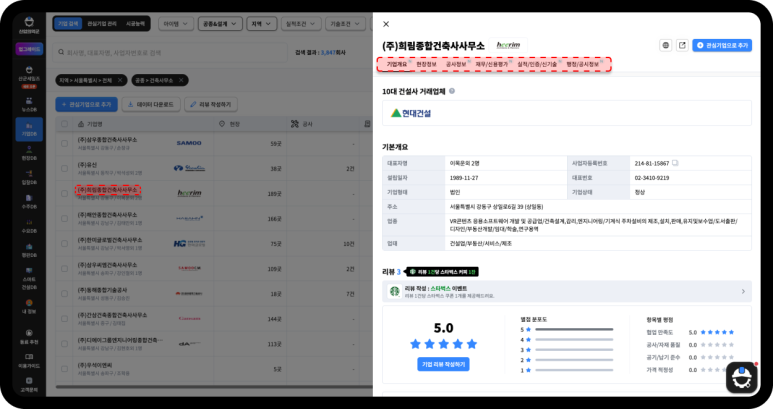Open 입찰DB in the left sidebar
This screenshot has width=773, height=409.
coord(29,177)
